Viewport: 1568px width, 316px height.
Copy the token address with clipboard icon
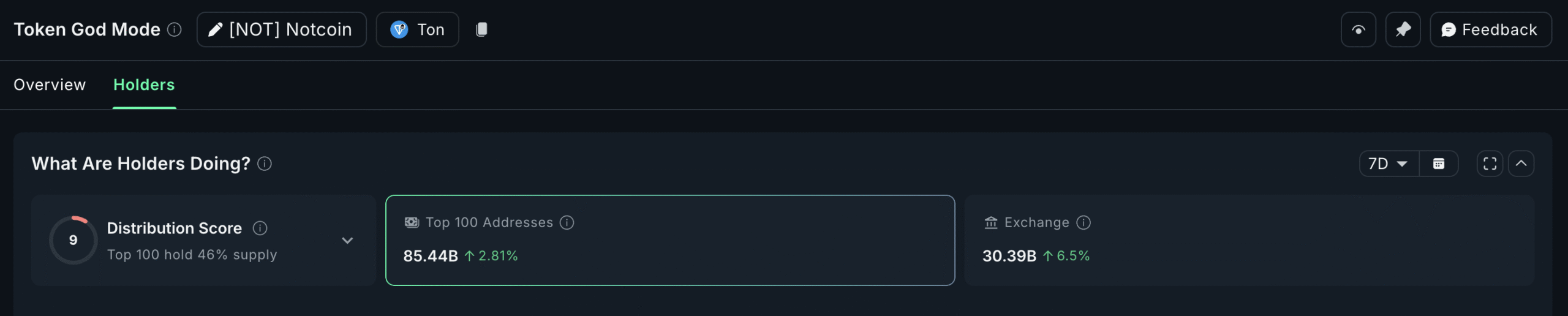coord(481,29)
